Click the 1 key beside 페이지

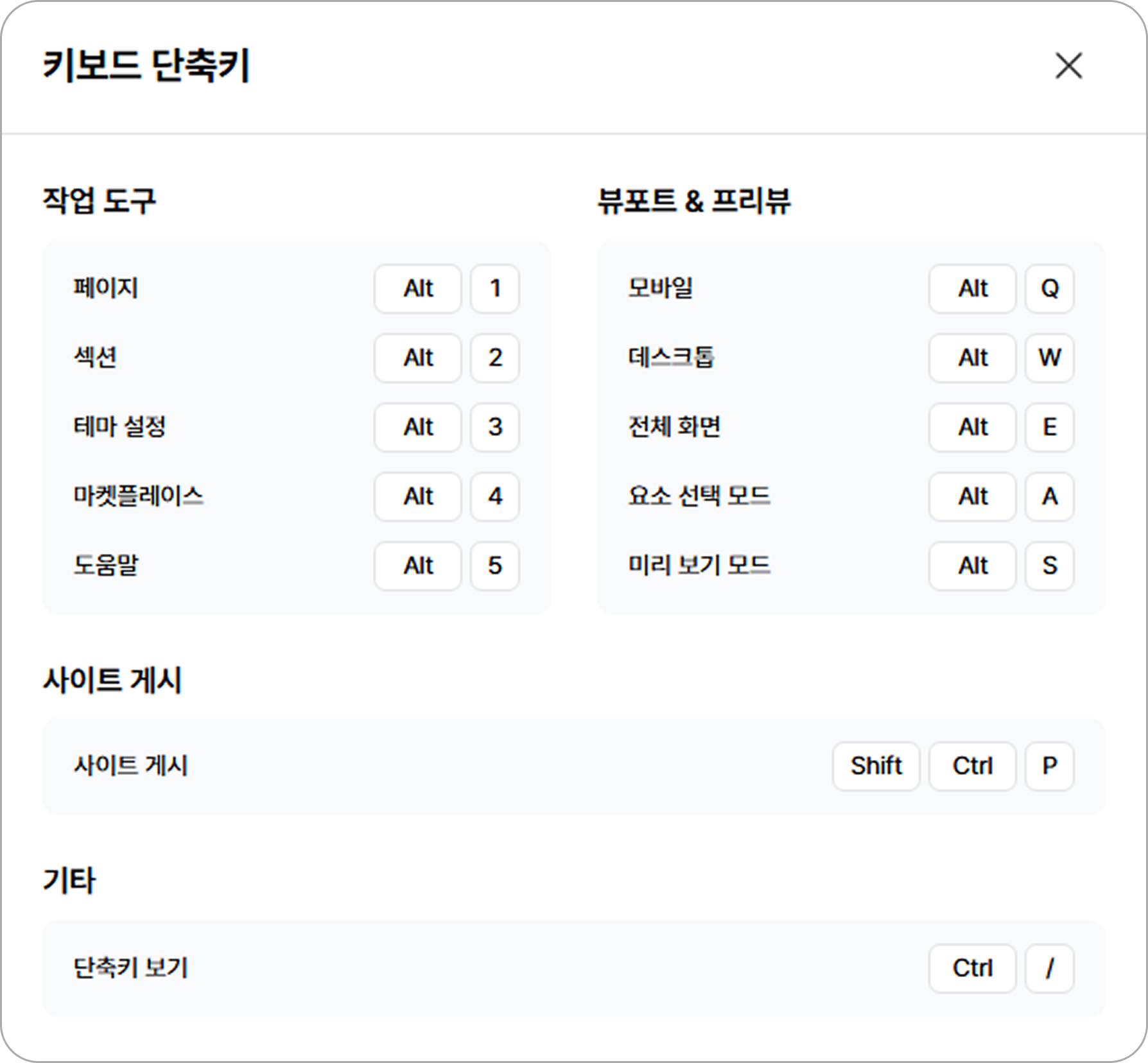[494, 289]
